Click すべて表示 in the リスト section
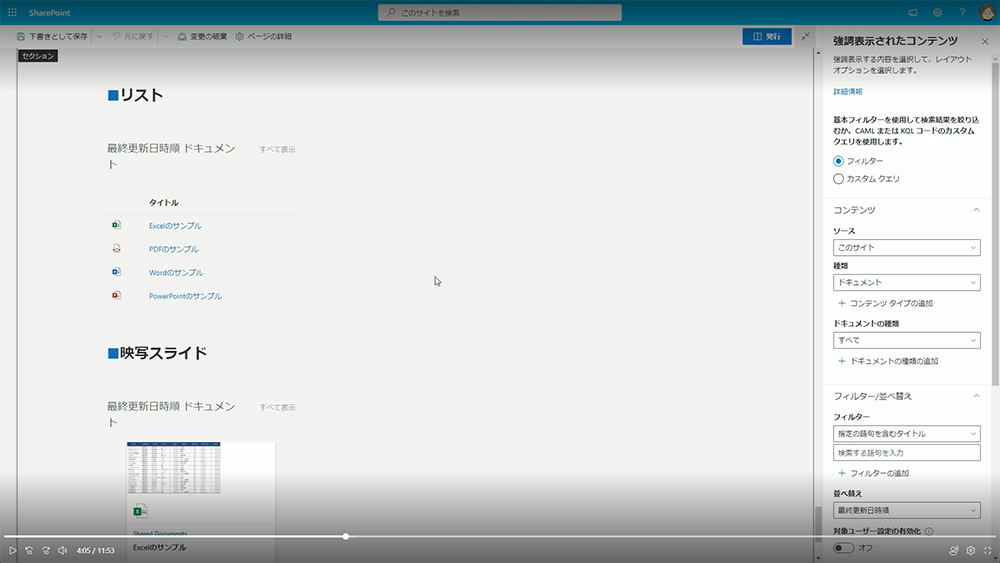1000x563 pixels. coord(277,149)
